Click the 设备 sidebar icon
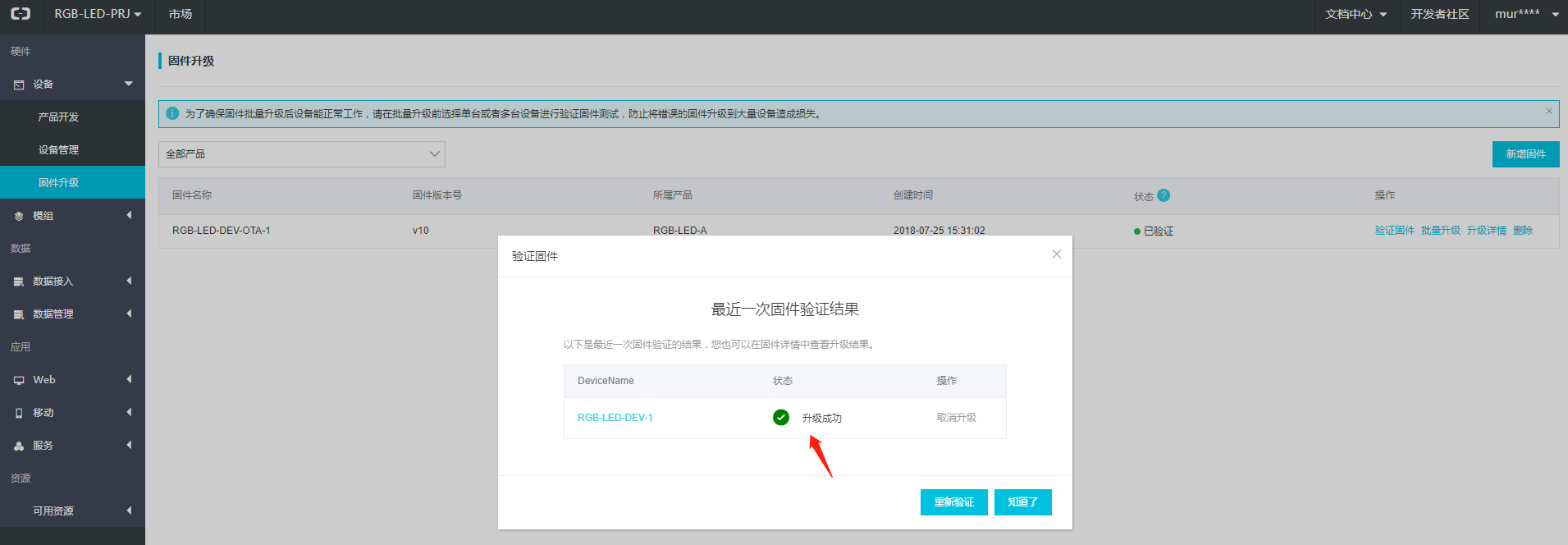This screenshot has width=1568, height=545. (x=19, y=85)
